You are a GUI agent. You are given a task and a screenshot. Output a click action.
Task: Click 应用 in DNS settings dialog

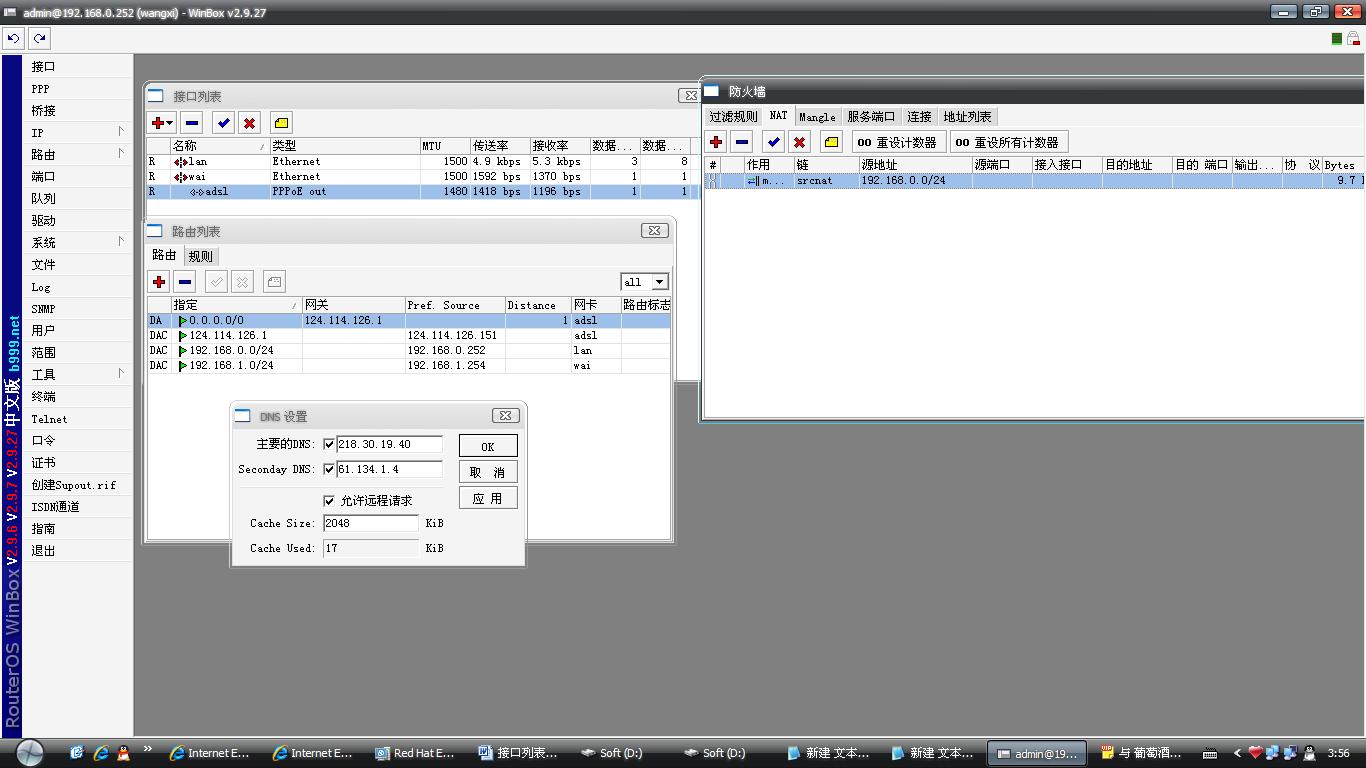[x=488, y=498]
